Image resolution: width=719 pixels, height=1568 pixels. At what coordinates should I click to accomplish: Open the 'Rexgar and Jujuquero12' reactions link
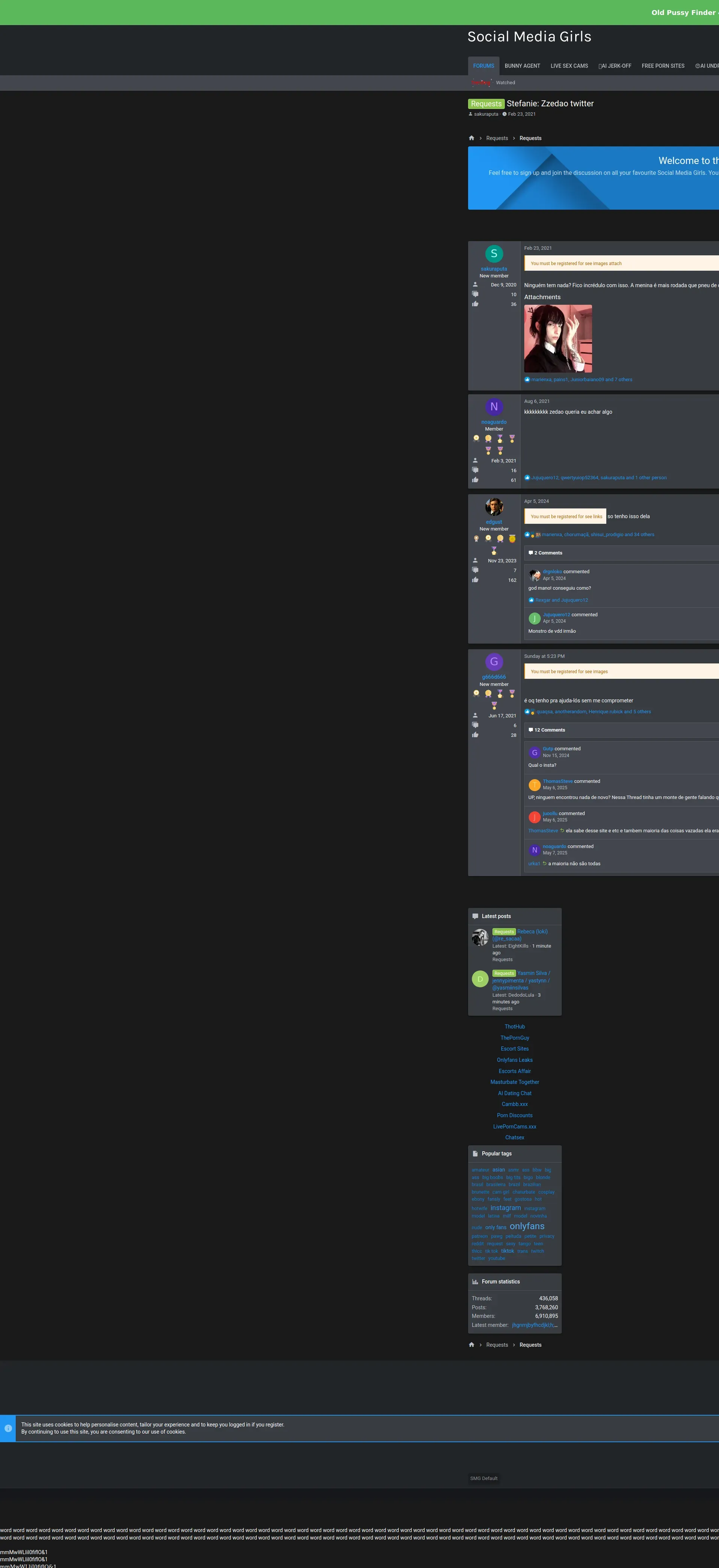coord(561,600)
